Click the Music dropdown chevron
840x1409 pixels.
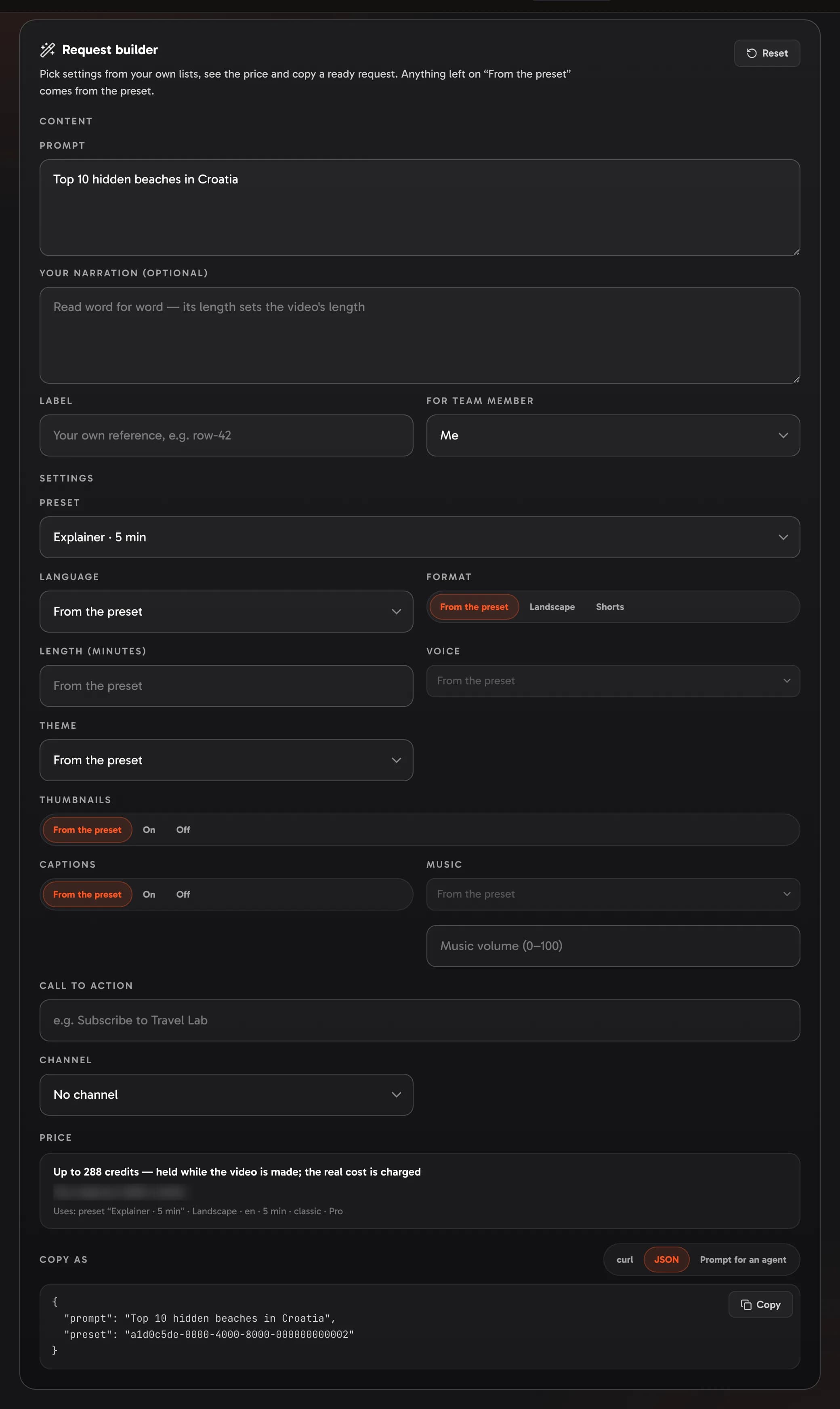click(x=786, y=894)
